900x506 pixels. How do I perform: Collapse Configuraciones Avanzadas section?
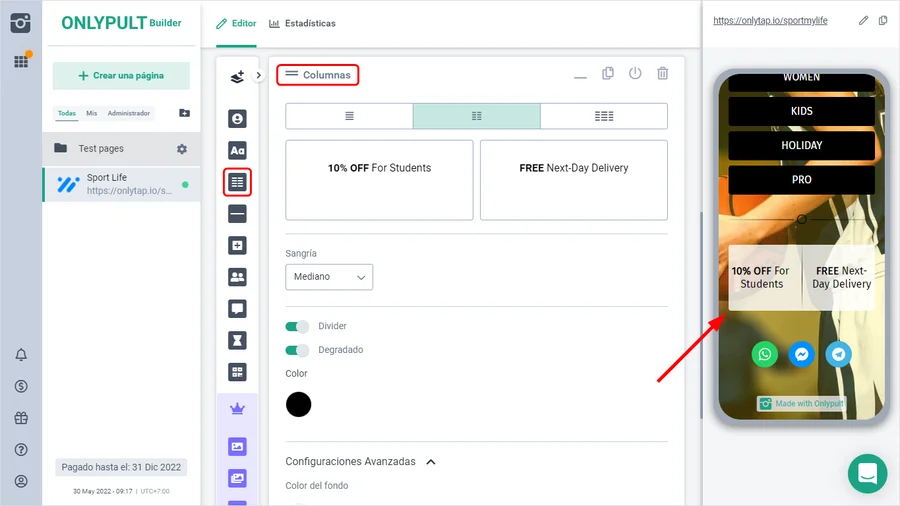click(431, 462)
